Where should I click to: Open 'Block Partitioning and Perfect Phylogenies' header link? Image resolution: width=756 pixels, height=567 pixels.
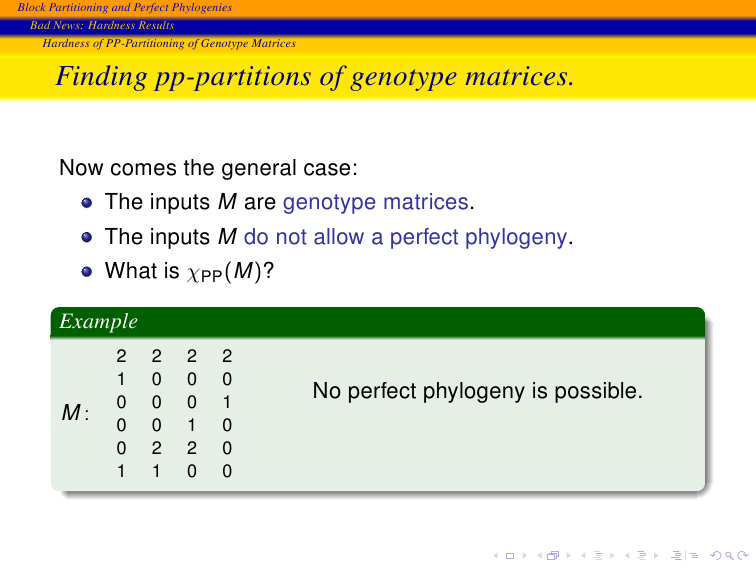click(124, 7)
